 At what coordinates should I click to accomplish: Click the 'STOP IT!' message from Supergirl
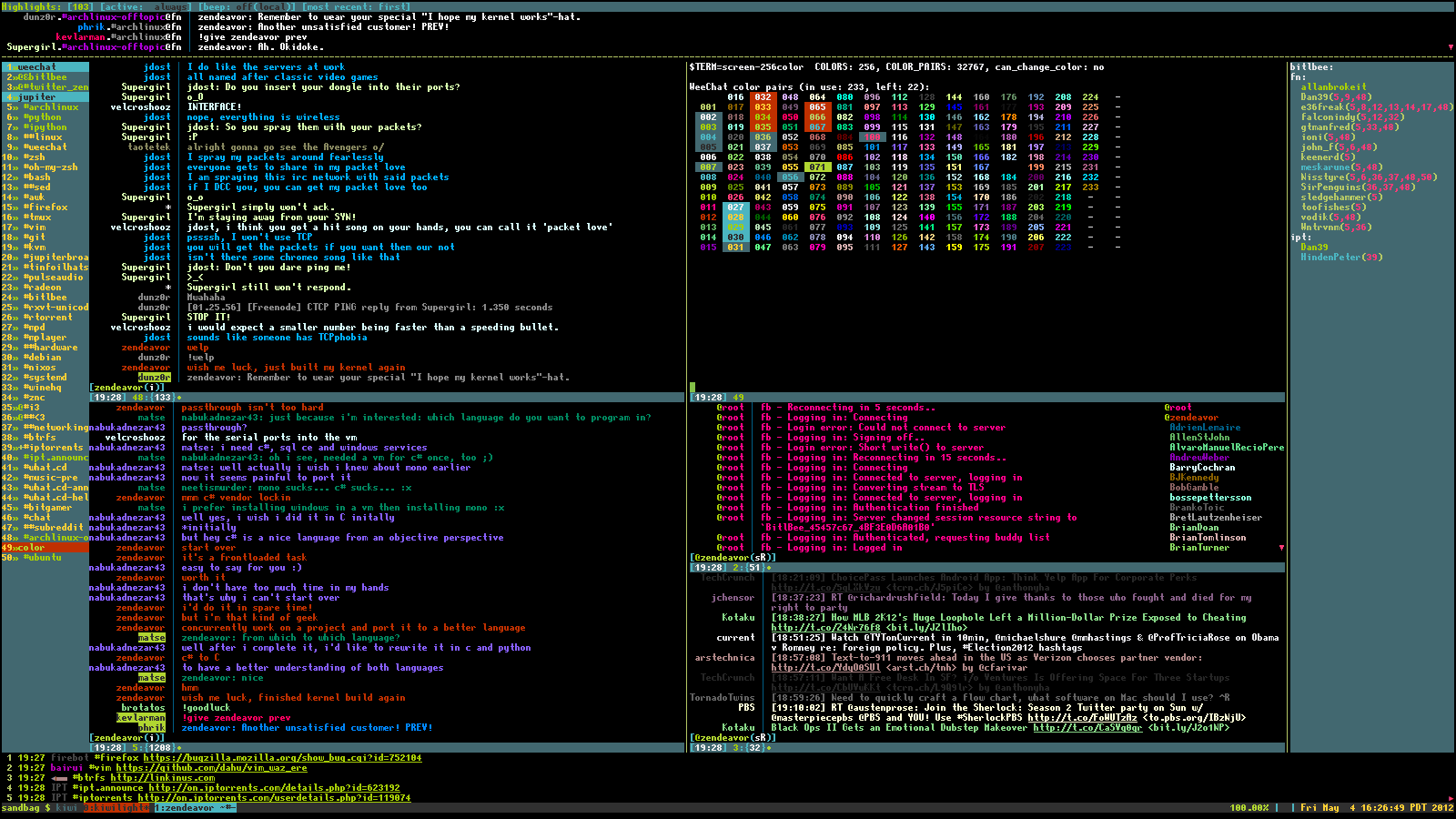pos(208,318)
